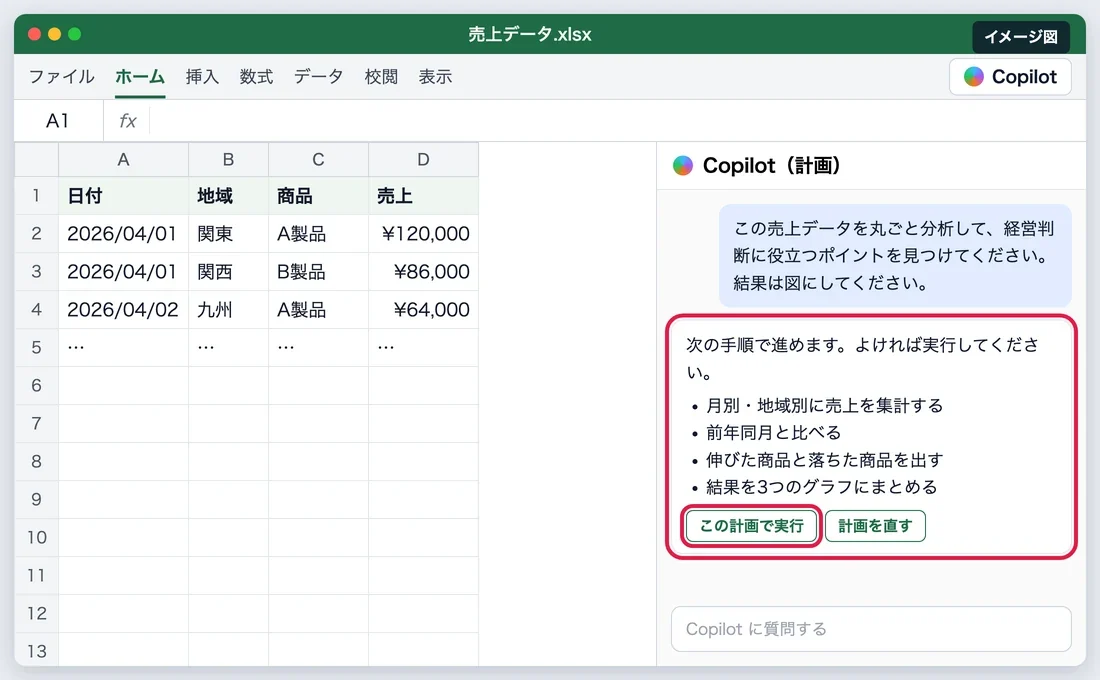1100x680 pixels.
Task: Click the Copilot button in the ribbon
Action: click(1010, 76)
